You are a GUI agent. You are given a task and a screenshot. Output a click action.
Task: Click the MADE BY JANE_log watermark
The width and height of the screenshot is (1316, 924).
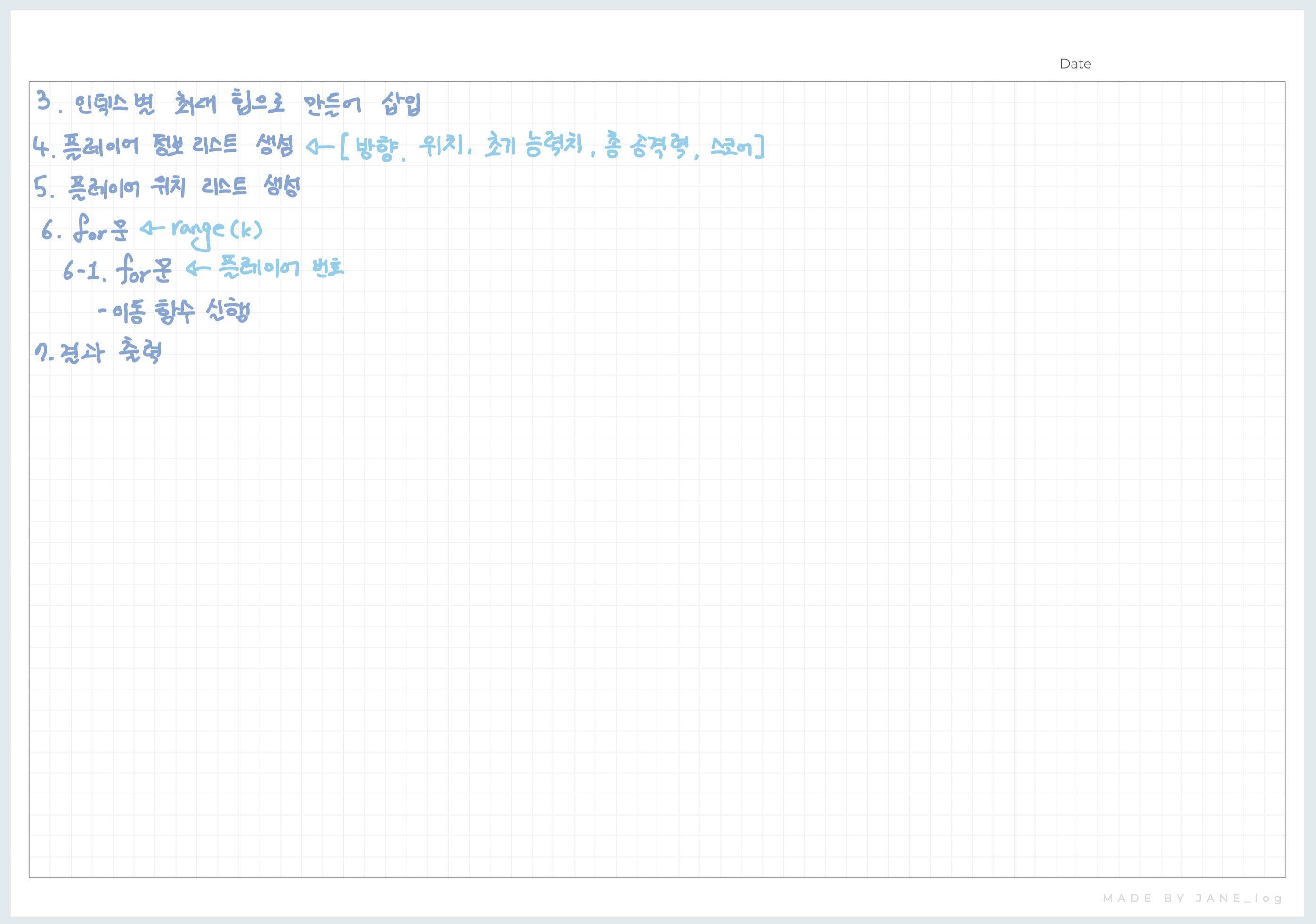tap(1192, 898)
